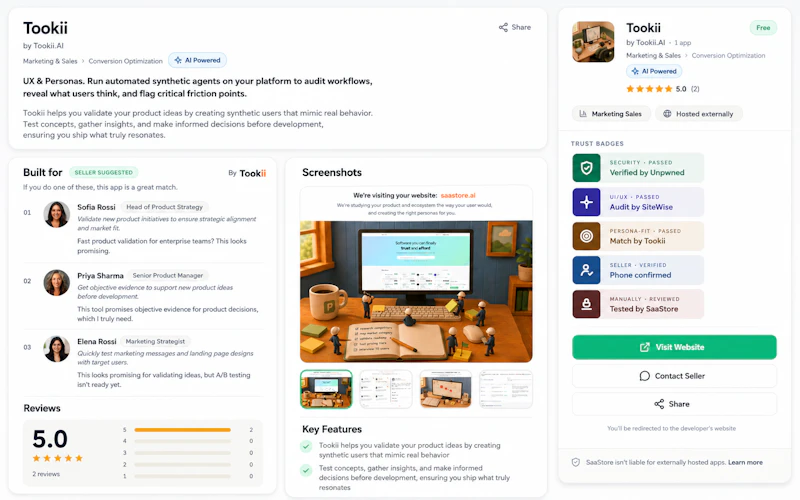Click the green shield Security Passed badge icon

[x=586, y=168]
